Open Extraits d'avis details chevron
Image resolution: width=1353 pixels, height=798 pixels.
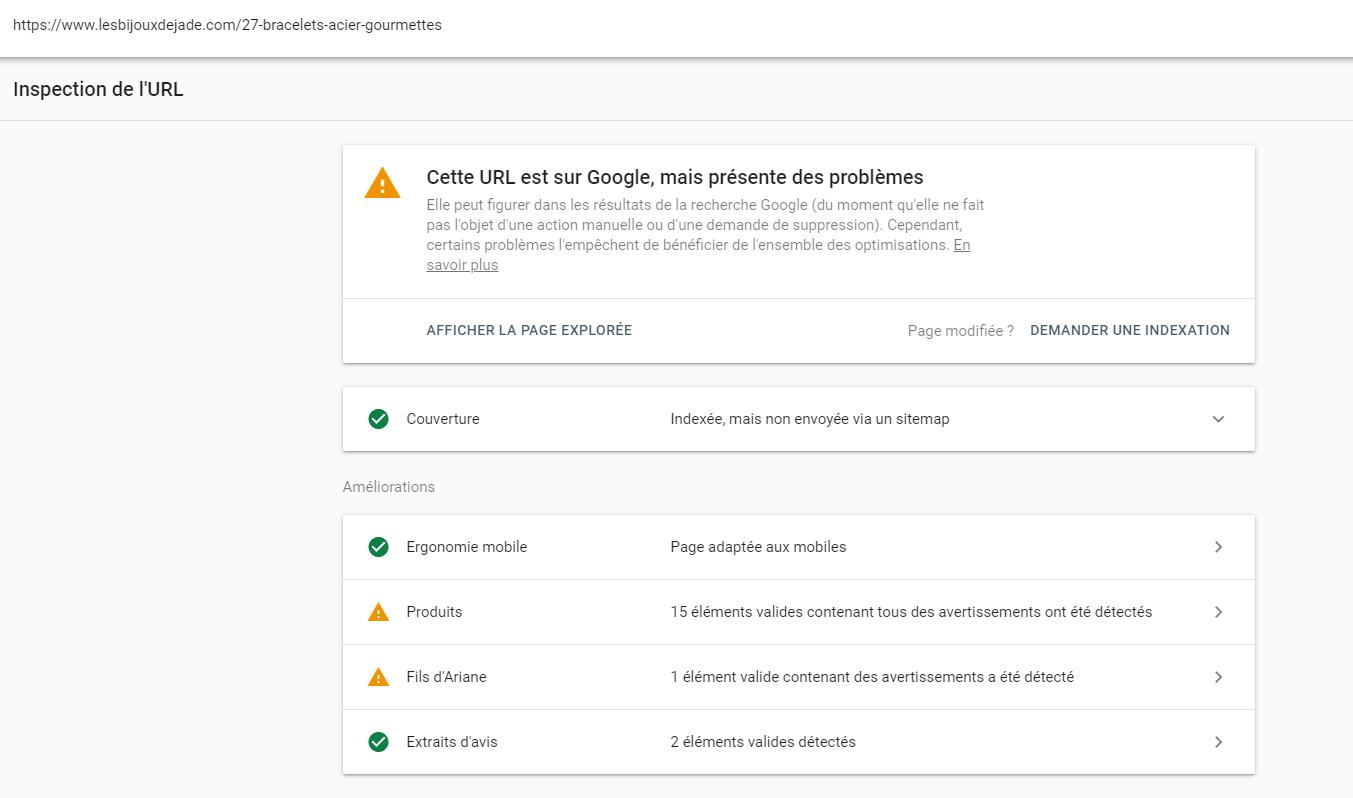(x=1218, y=742)
